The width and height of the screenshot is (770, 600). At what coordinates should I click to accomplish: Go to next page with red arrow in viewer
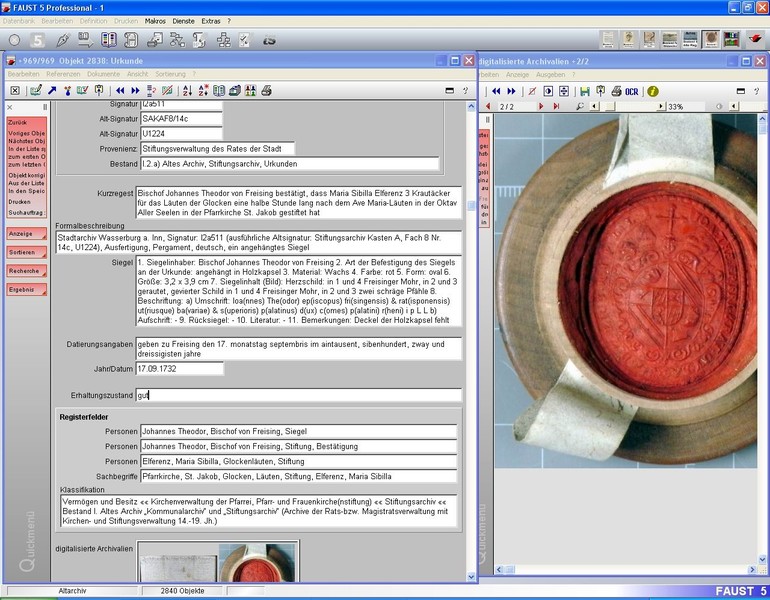pos(541,106)
